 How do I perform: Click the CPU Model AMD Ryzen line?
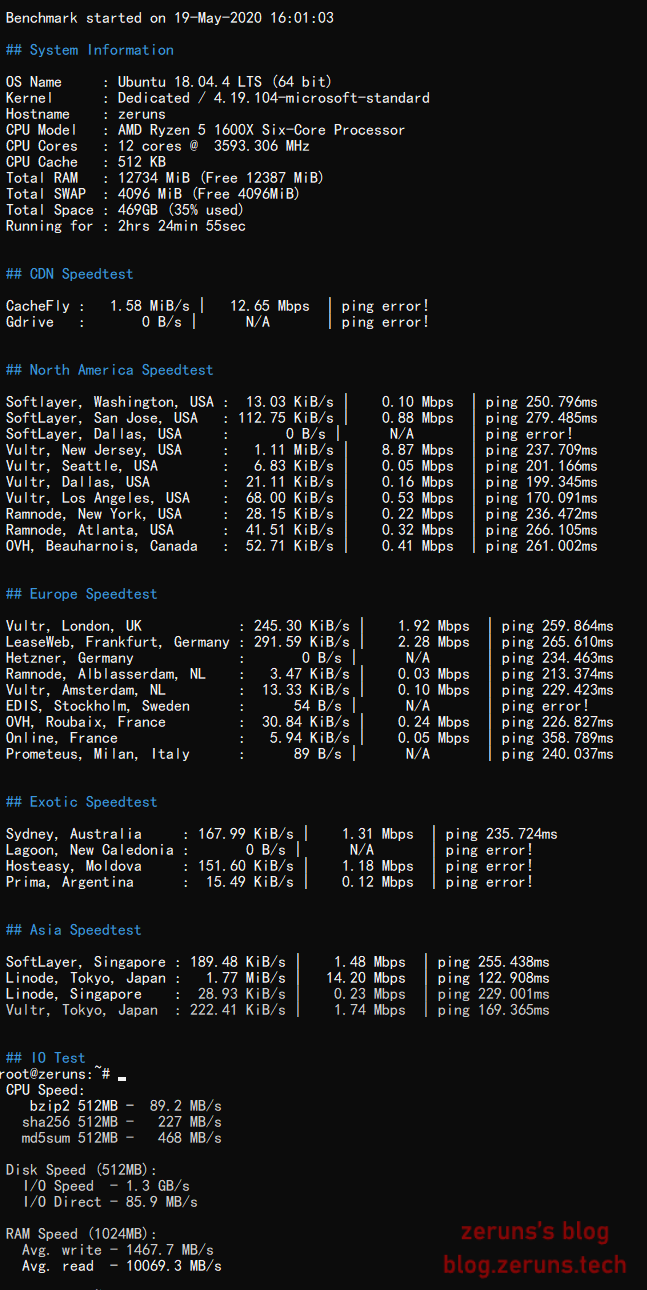(205, 130)
